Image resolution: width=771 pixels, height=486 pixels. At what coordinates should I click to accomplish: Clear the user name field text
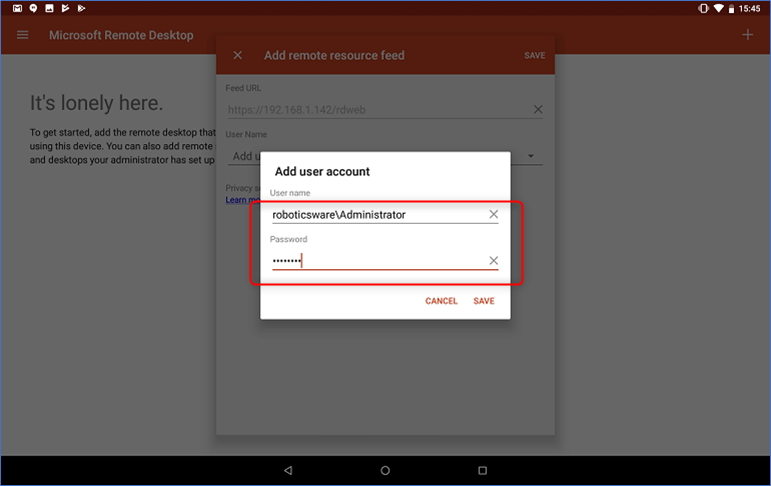pyautogui.click(x=493, y=214)
